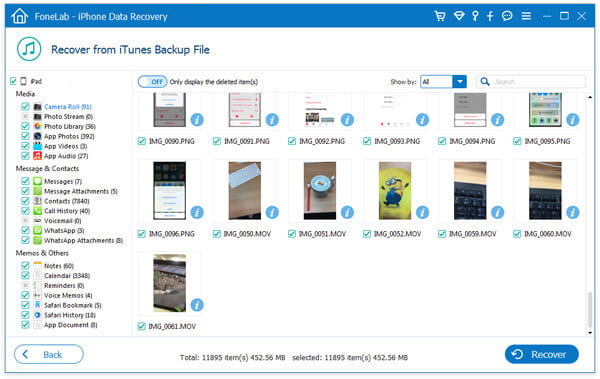The width and height of the screenshot is (600, 379).
Task: Open the hamburger menu icon
Action: pos(526,16)
